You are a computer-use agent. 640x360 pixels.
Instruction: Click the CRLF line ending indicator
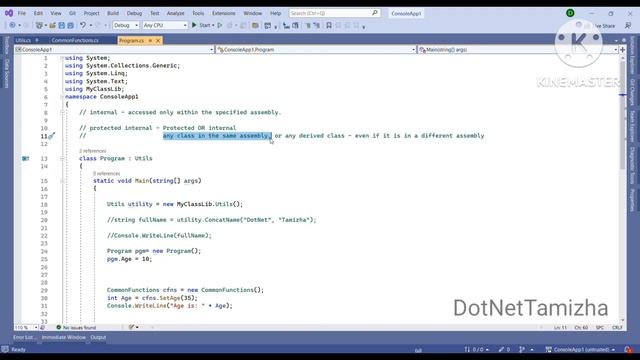(x=617, y=327)
